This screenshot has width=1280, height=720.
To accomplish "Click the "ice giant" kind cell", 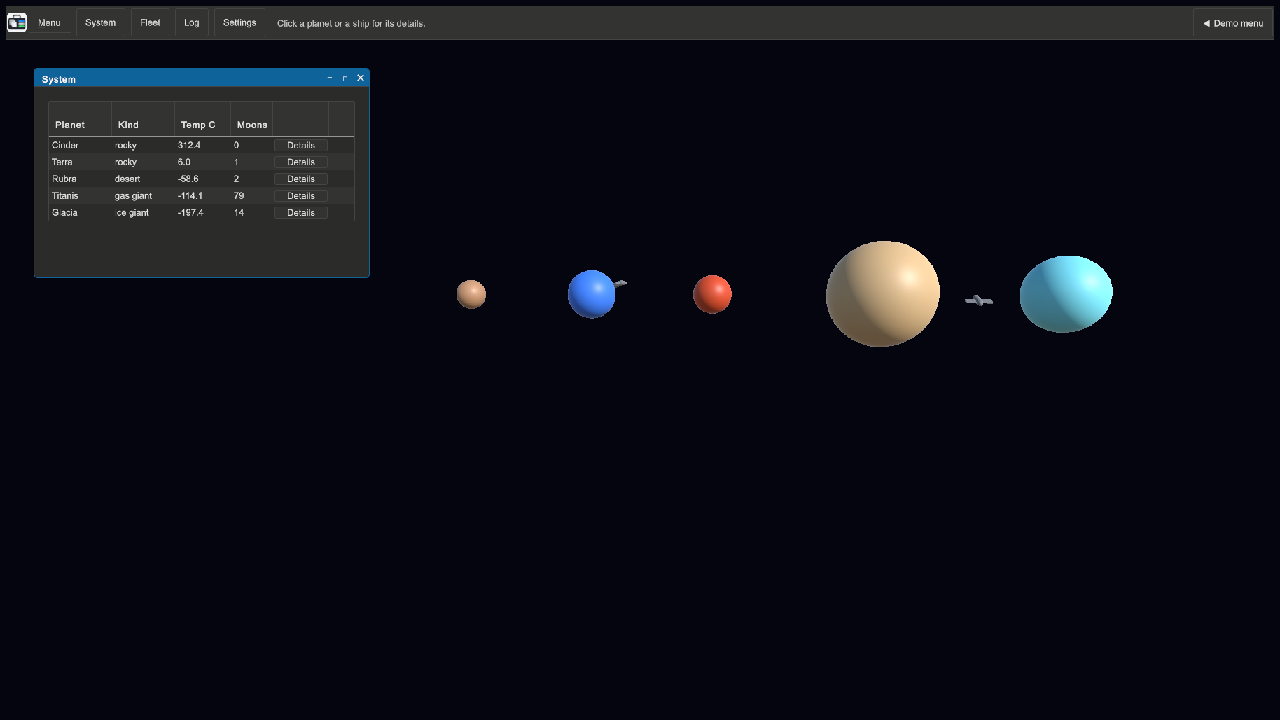I will 143,213.
